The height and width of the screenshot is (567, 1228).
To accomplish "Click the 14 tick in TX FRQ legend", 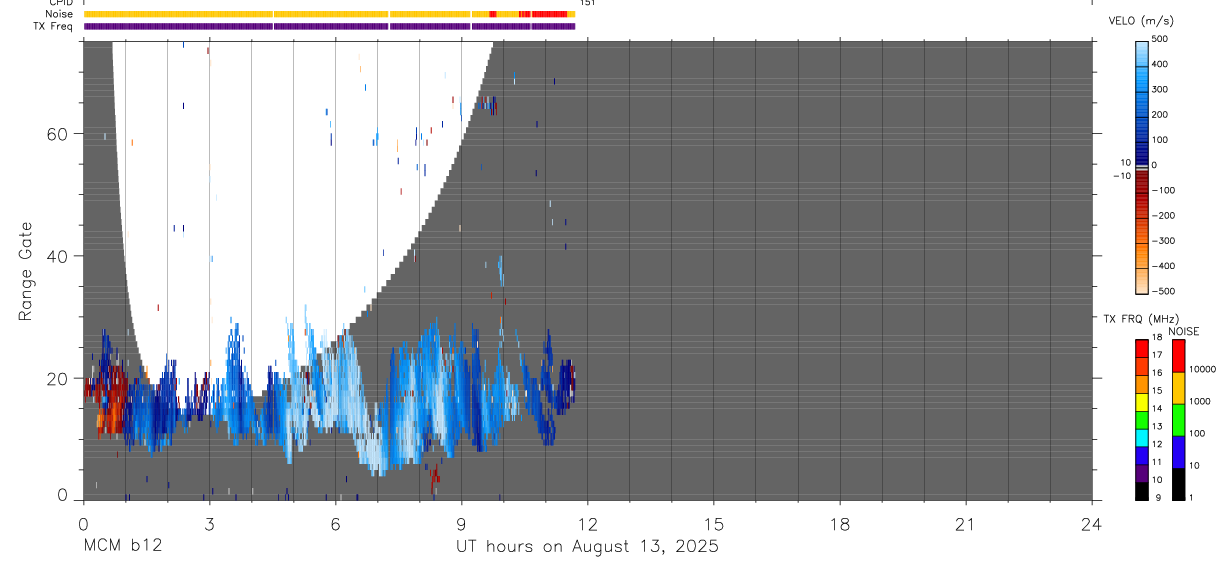I will pos(1157,408).
